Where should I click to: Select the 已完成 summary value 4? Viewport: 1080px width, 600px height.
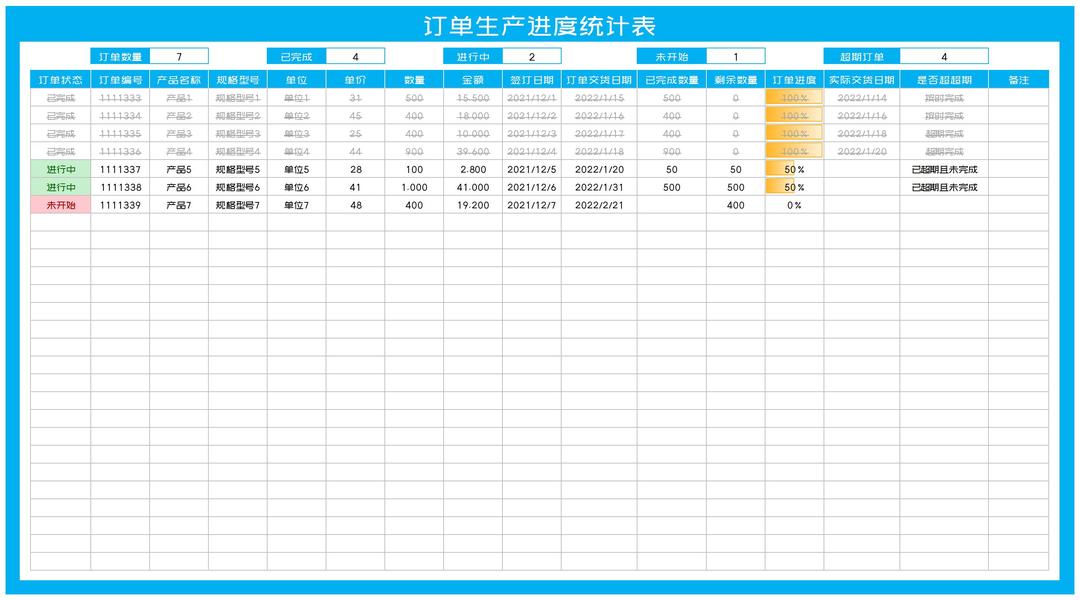pyautogui.click(x=355, y=56)
